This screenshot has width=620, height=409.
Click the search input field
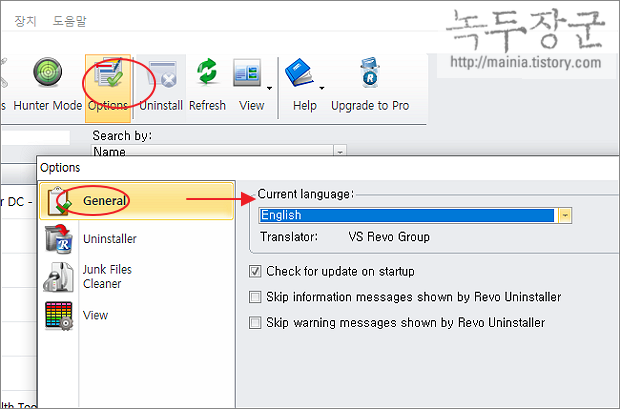(36, 137)
